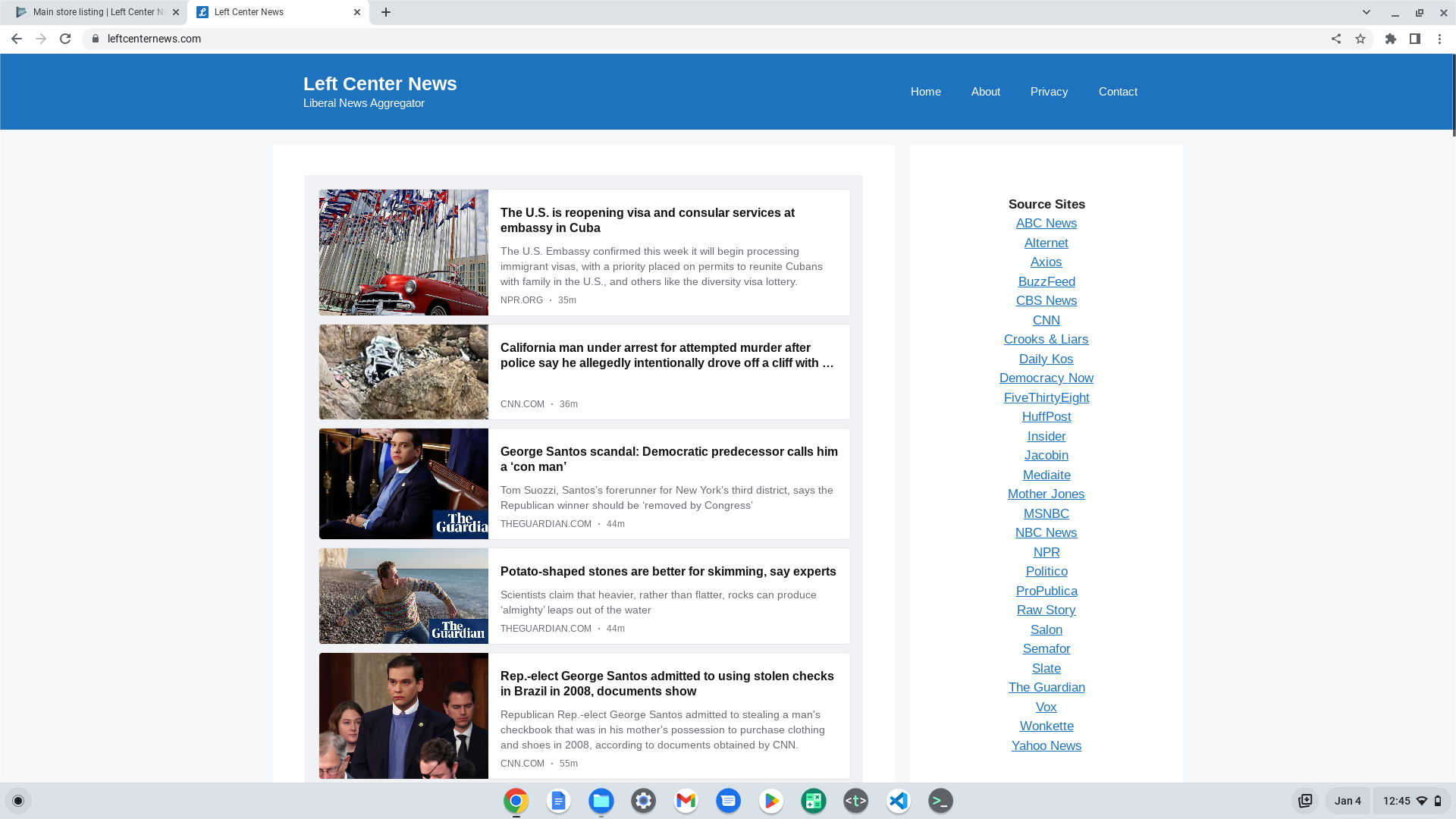Launch Google Docs from the shelf
Image resolution: width=1456 pixels, height=819 pixels.
click(558, 801)
